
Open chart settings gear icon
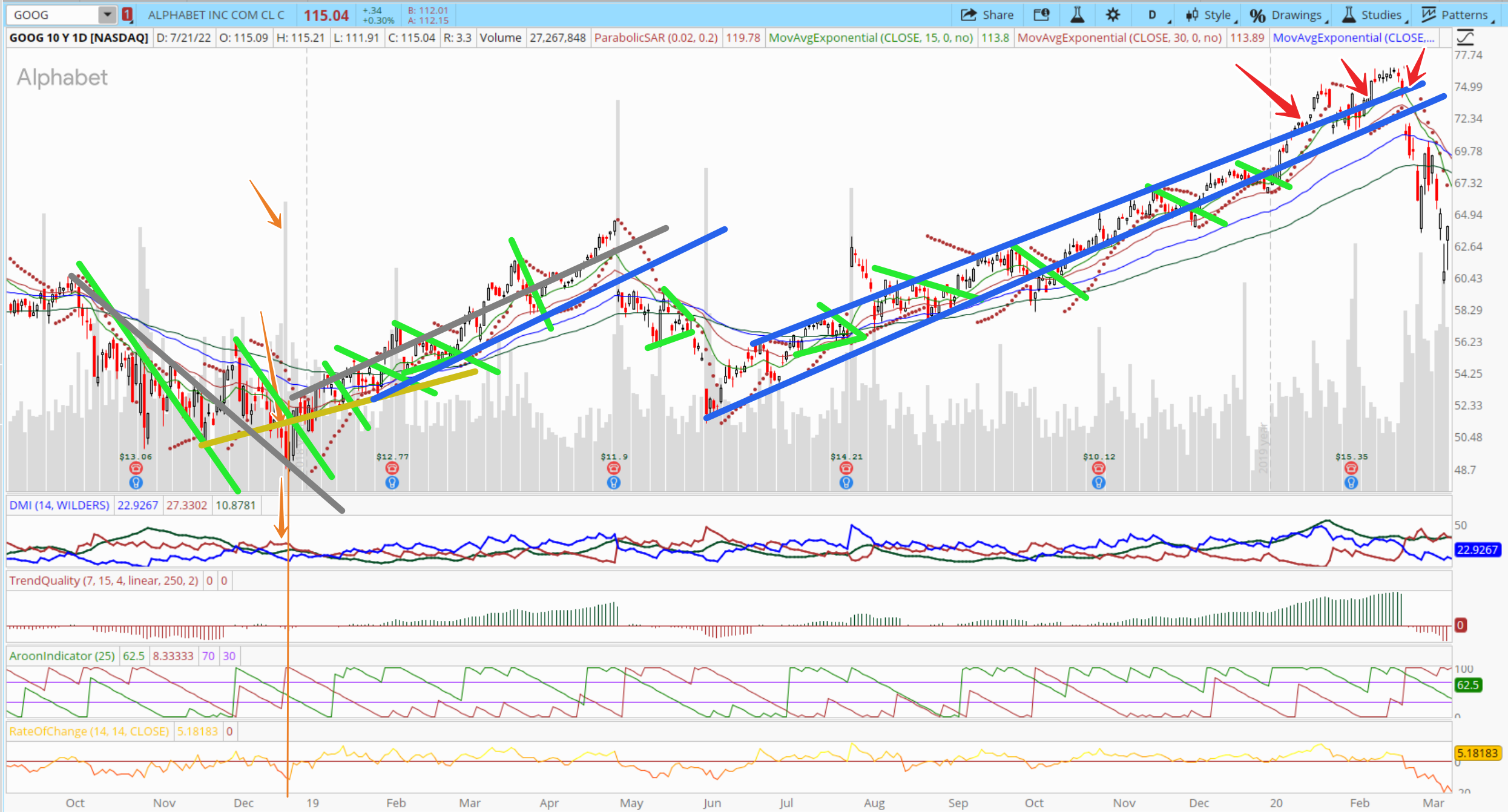click(1113, 15)
